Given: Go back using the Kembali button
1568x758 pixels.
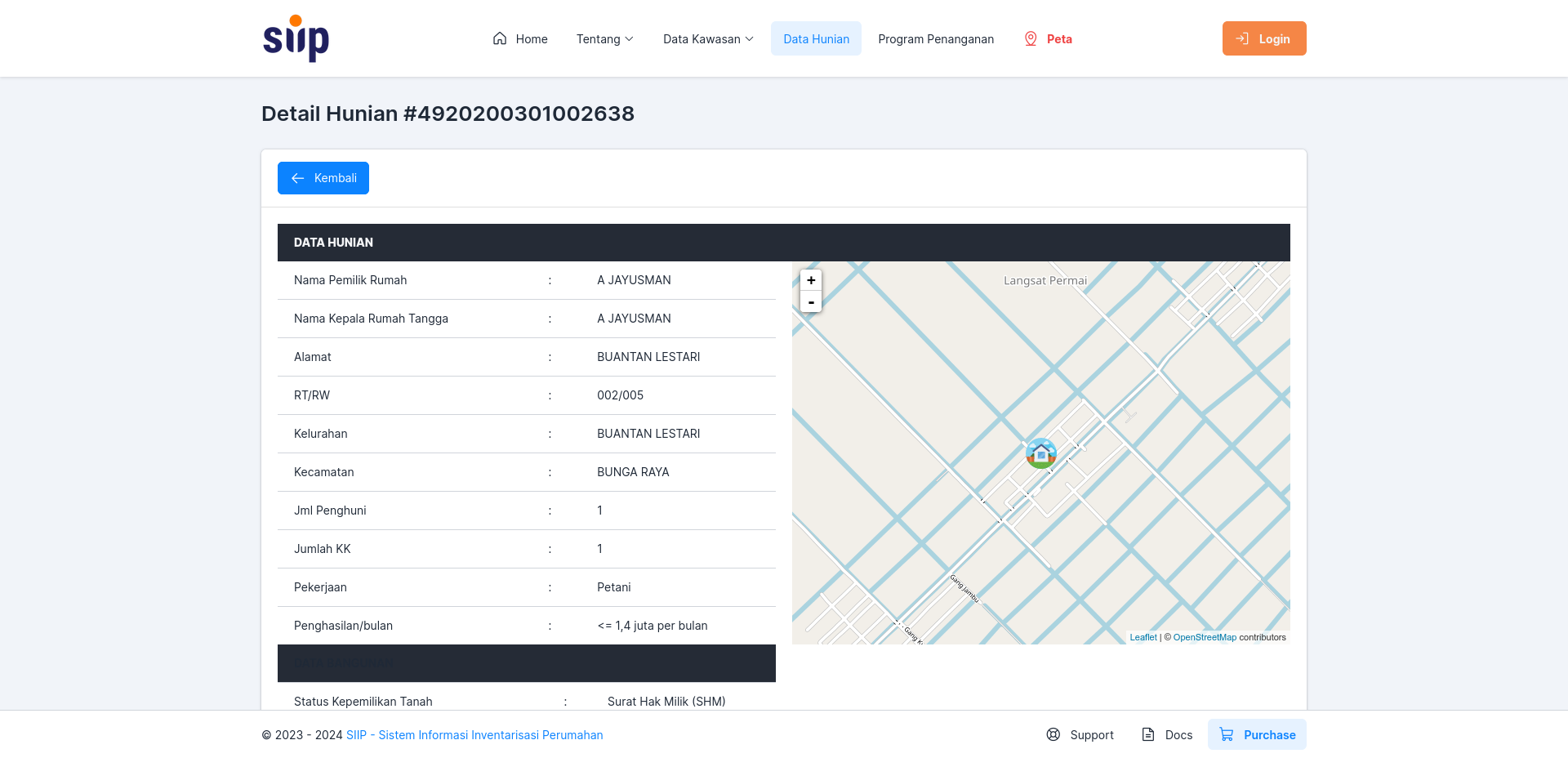Looking at the screenshot, I should (323, 178).
